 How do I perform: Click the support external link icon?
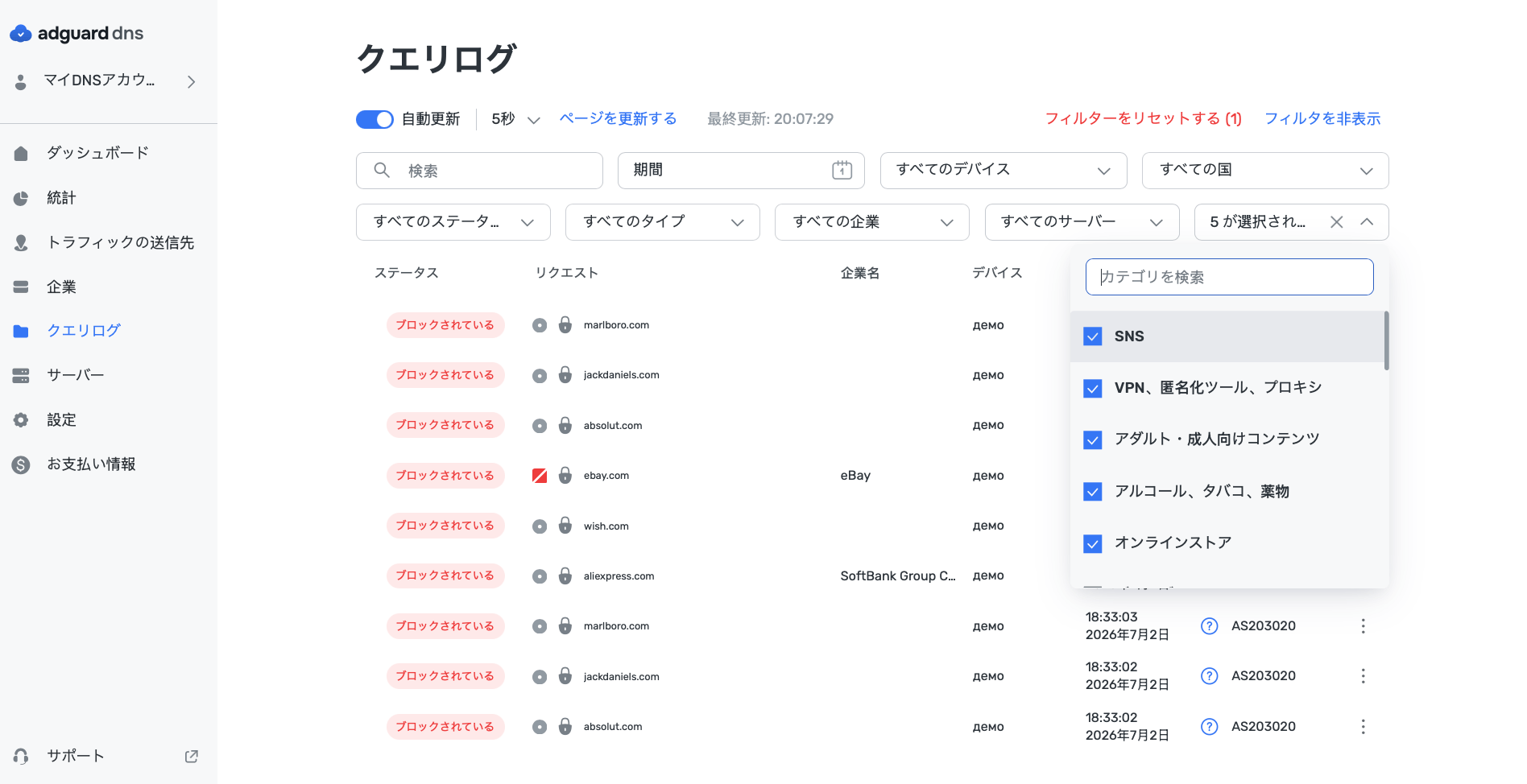[192, 756]
